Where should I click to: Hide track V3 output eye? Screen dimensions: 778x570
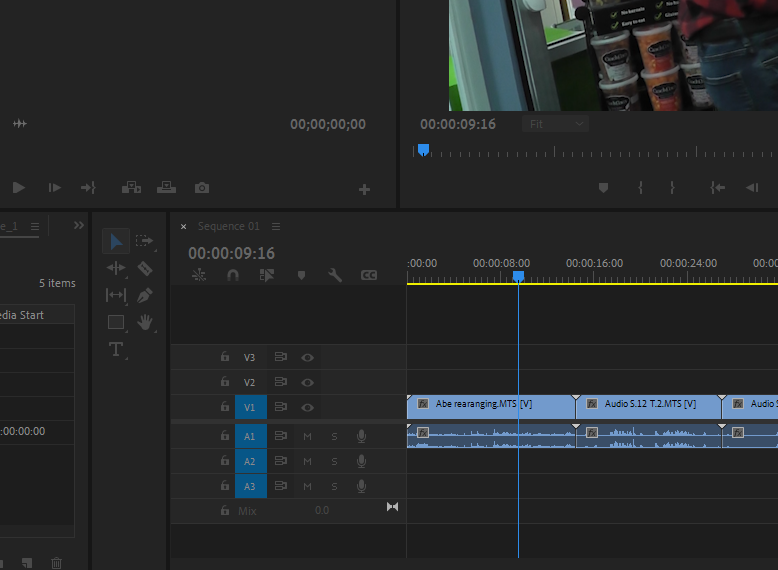pyautogui.click(x=307, y=358)
